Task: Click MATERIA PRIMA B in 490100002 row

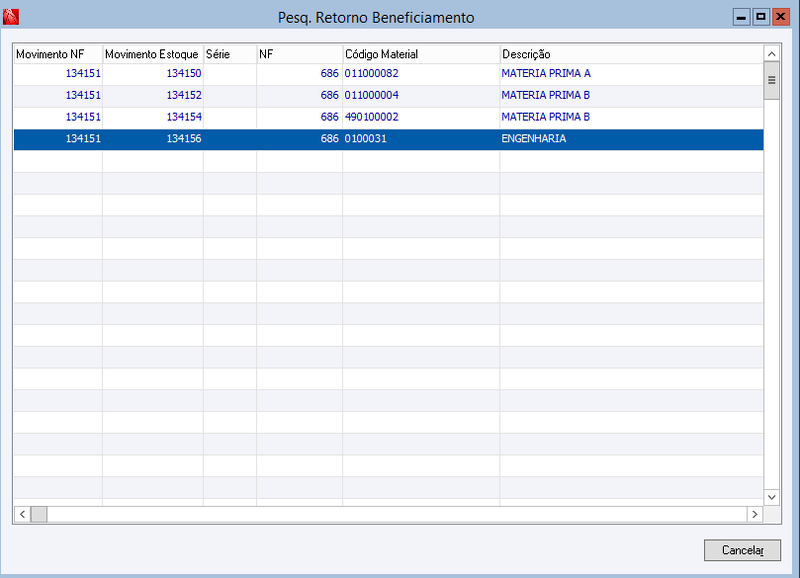Action: click(545, 117)
